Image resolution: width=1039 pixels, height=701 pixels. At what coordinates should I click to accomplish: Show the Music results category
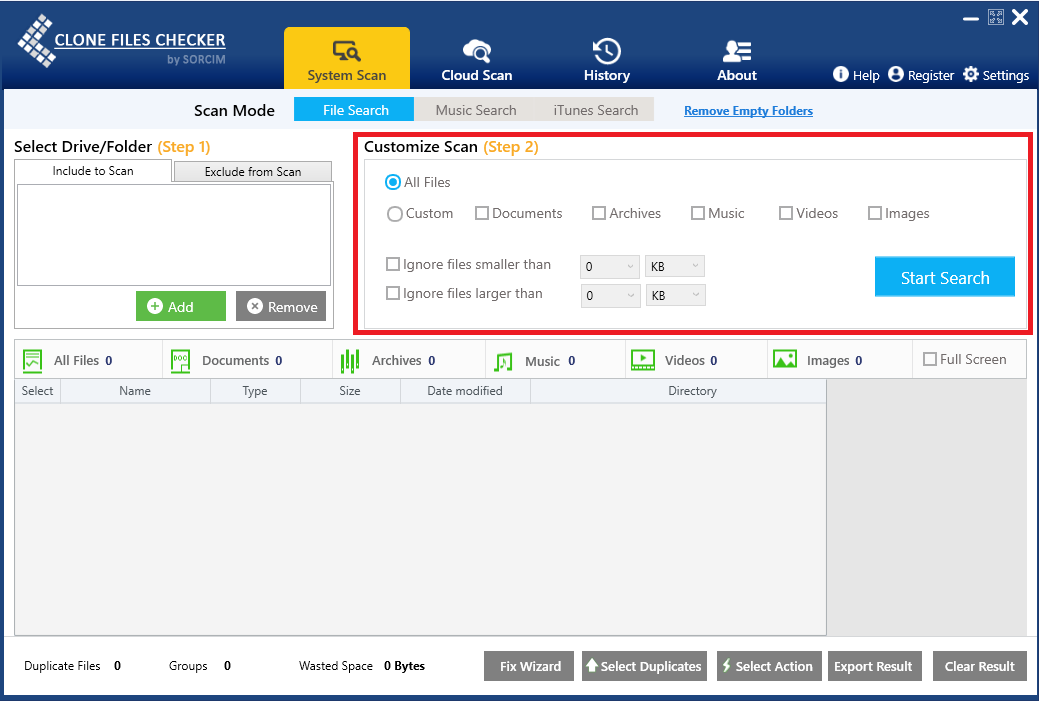534,361
